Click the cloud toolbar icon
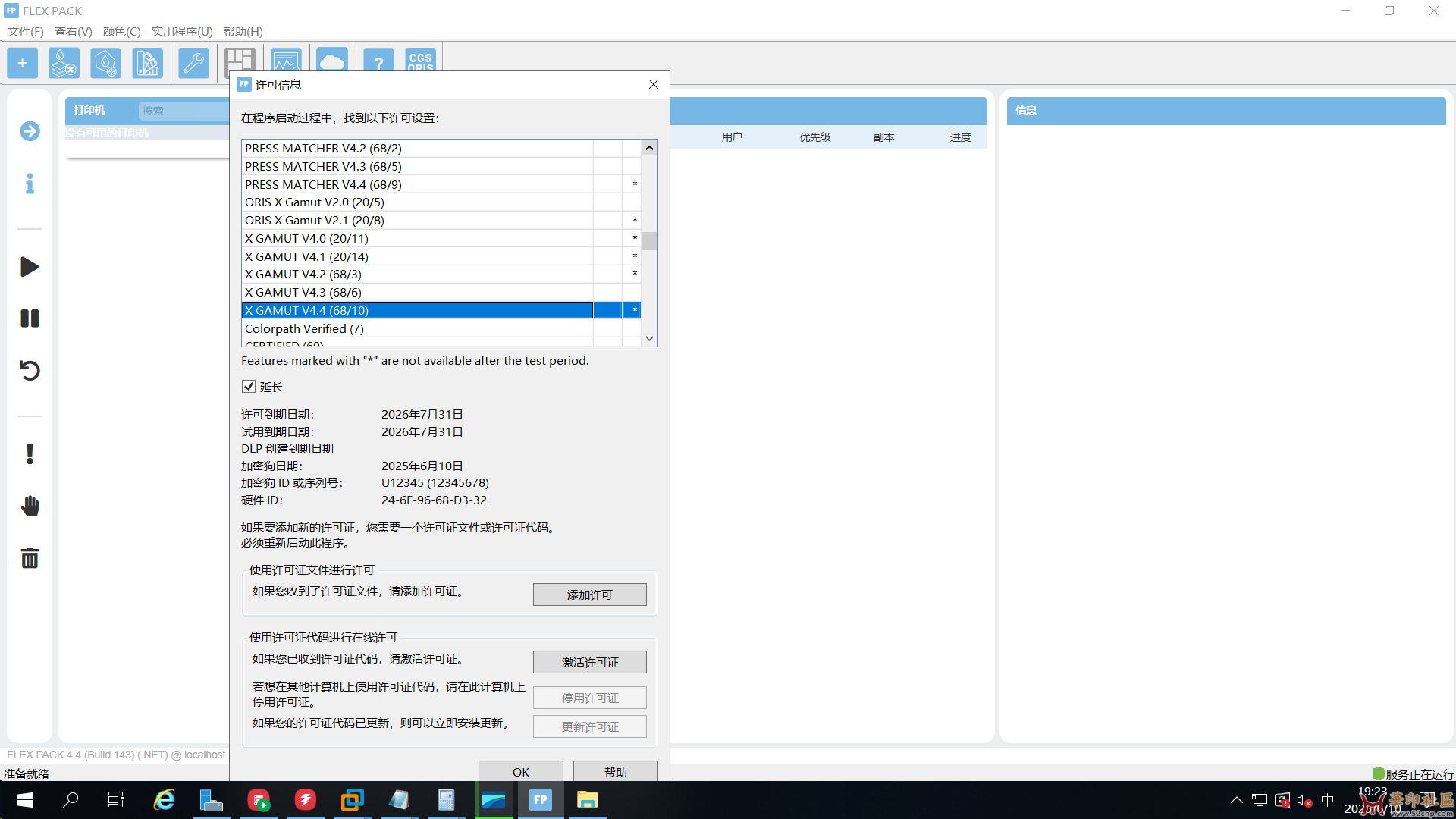Viewport: 1456px width, 819px height. [x=332, y=60]
